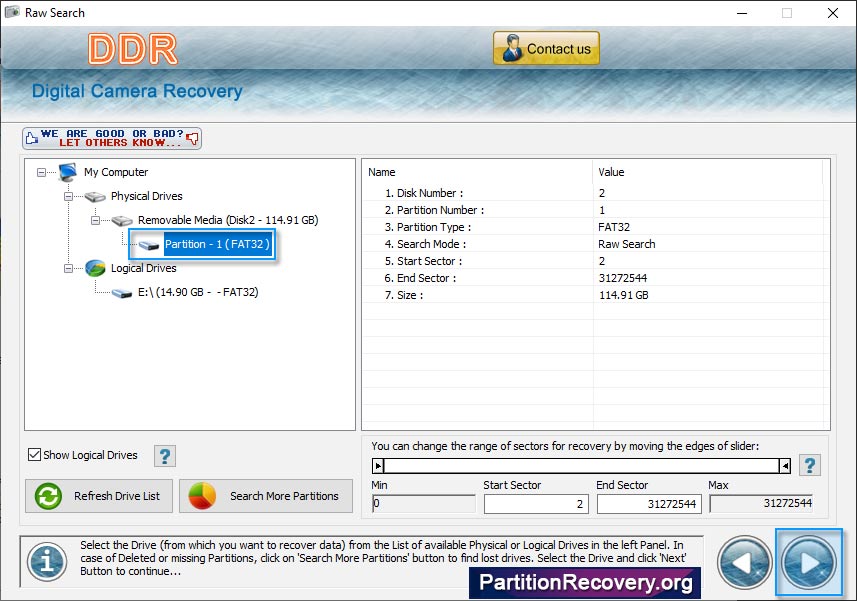Collapse the Physical Drives node
Screen dimensions: 857x601
(69, 196)
